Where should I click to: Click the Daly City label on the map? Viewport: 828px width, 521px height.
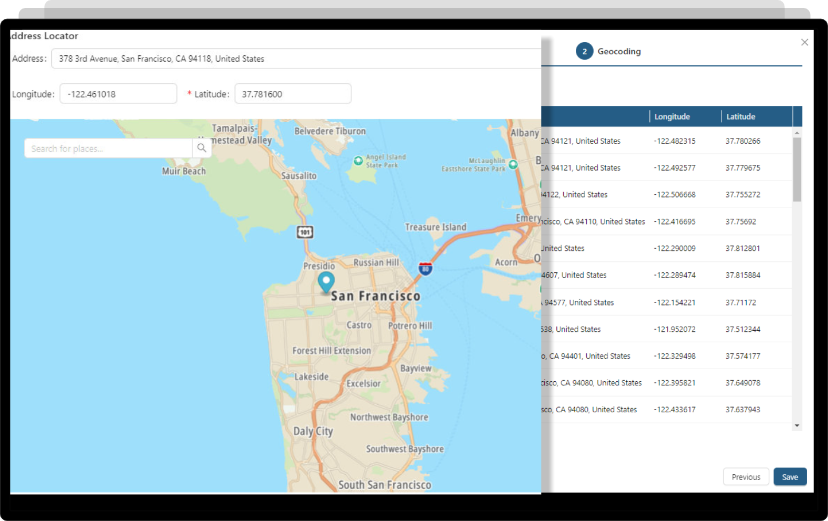[x=313, y=431]
